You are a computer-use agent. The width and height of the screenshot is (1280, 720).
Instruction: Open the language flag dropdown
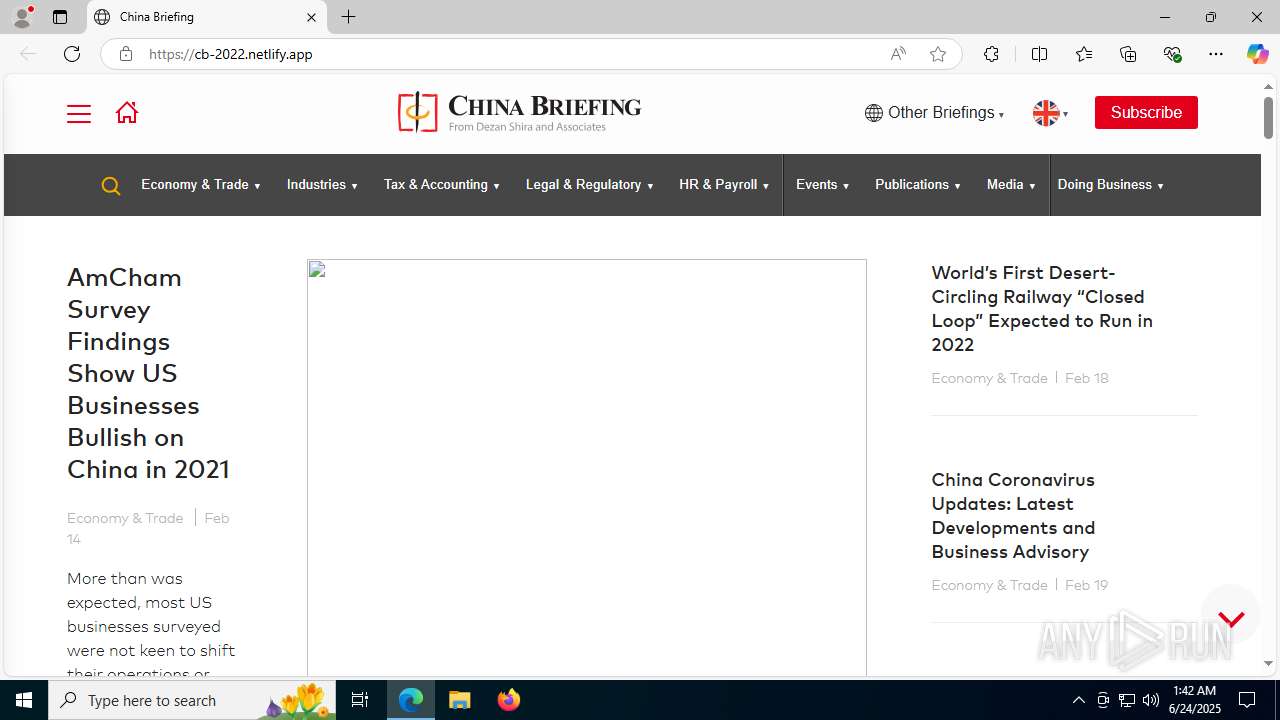pos(1050,113)
